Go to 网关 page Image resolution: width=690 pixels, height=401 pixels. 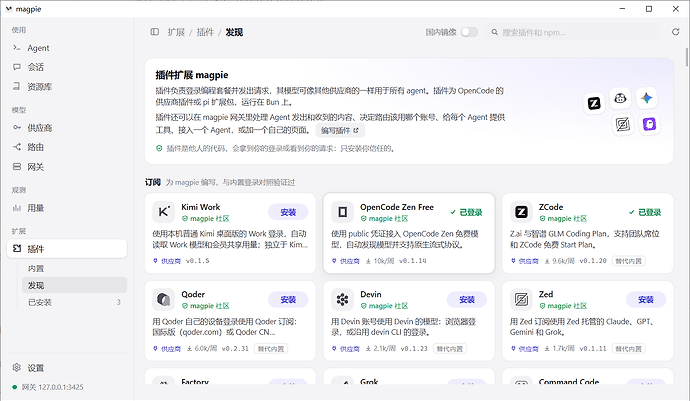pyautogui.click(x=67, y=167)
